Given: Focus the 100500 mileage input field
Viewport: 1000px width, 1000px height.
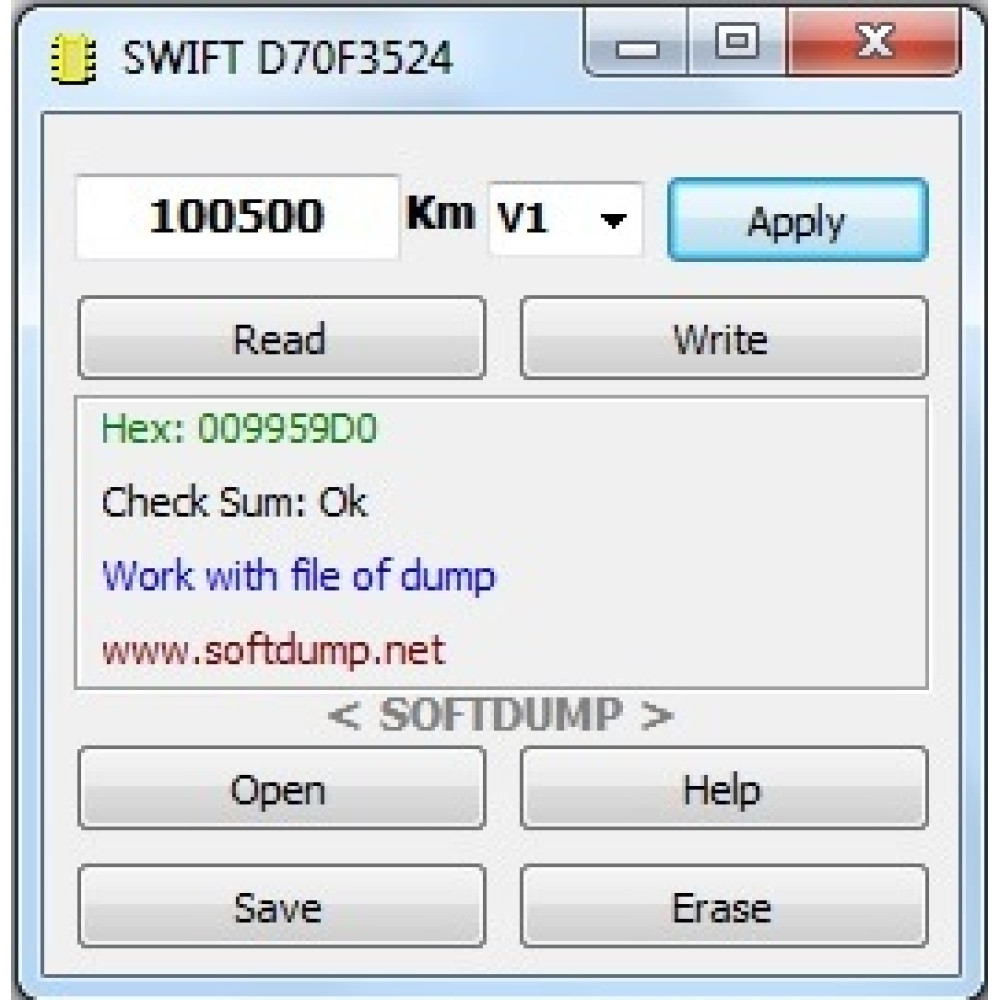Looking at the screenshot, I should coord(237,217).
